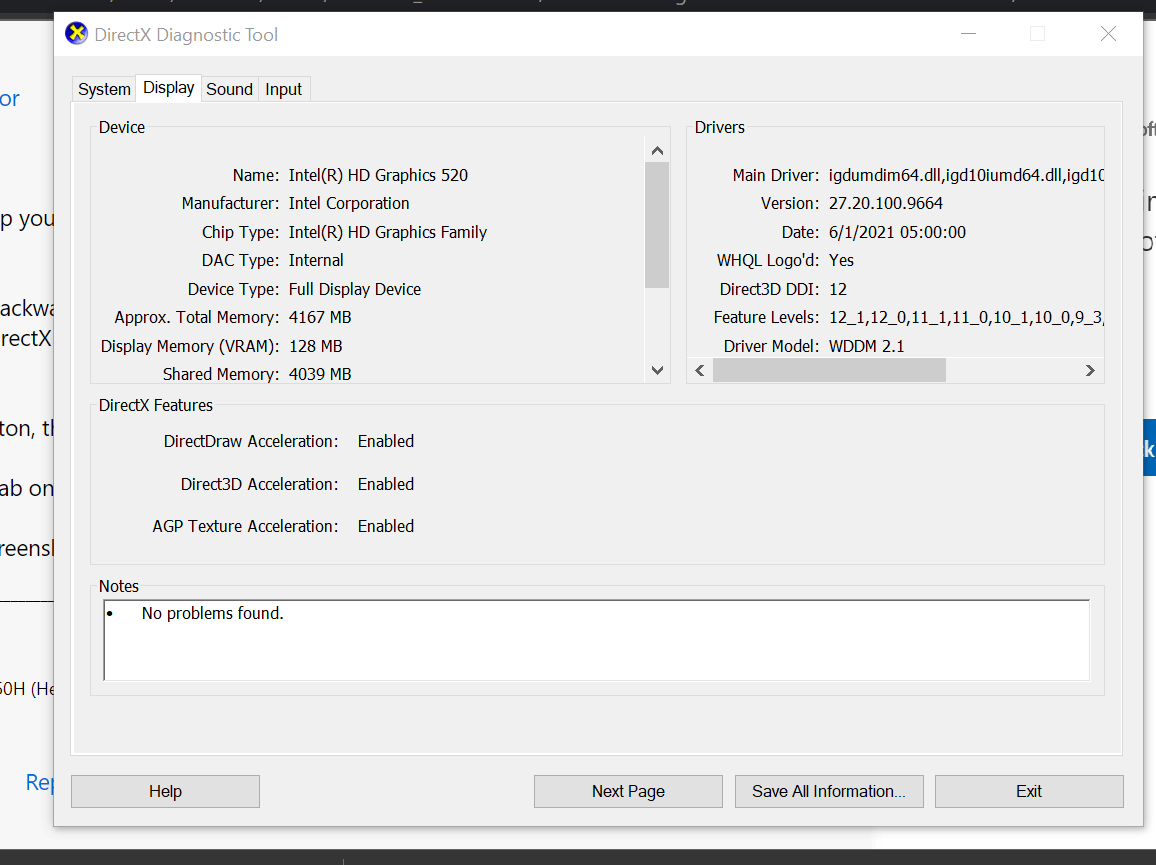The image size is (1156, 865).
Task: Click DirectDraw Acceleration Enabled value
Action: [x=386, y=441]
